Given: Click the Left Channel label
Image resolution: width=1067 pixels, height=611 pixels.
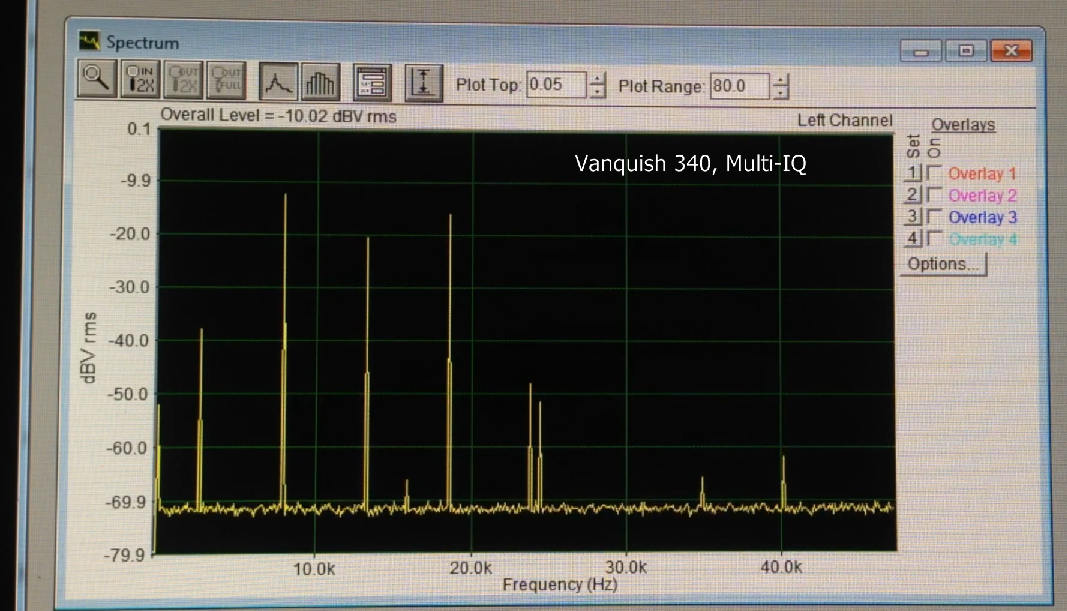Looking at the screenshot, I should [x=844, y=120].
